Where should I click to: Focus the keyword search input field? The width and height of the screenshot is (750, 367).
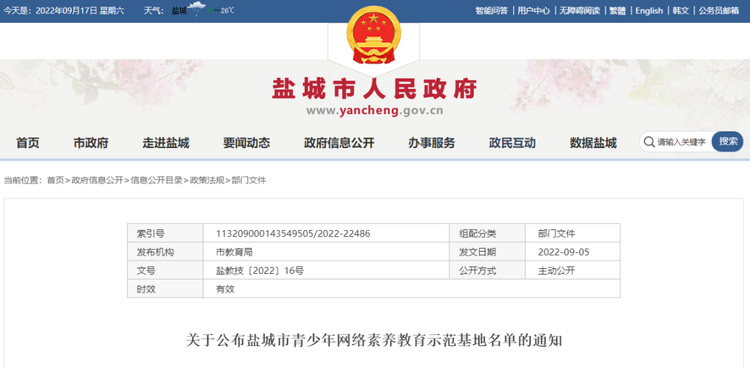click(681, 142)
